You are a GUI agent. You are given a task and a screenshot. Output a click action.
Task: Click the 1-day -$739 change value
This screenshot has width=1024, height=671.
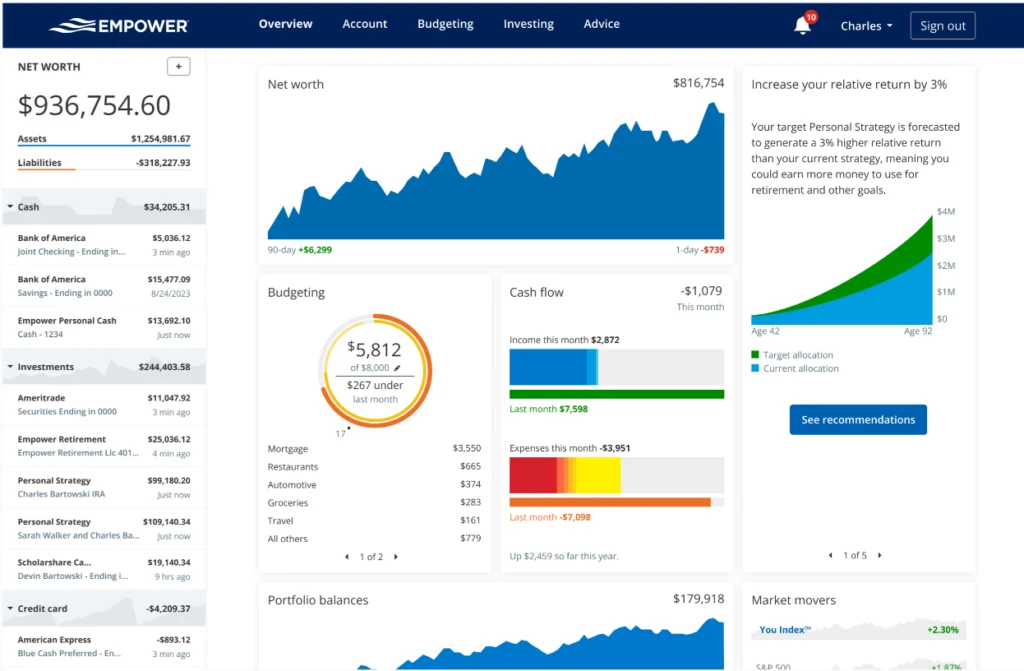click(712, 250)
